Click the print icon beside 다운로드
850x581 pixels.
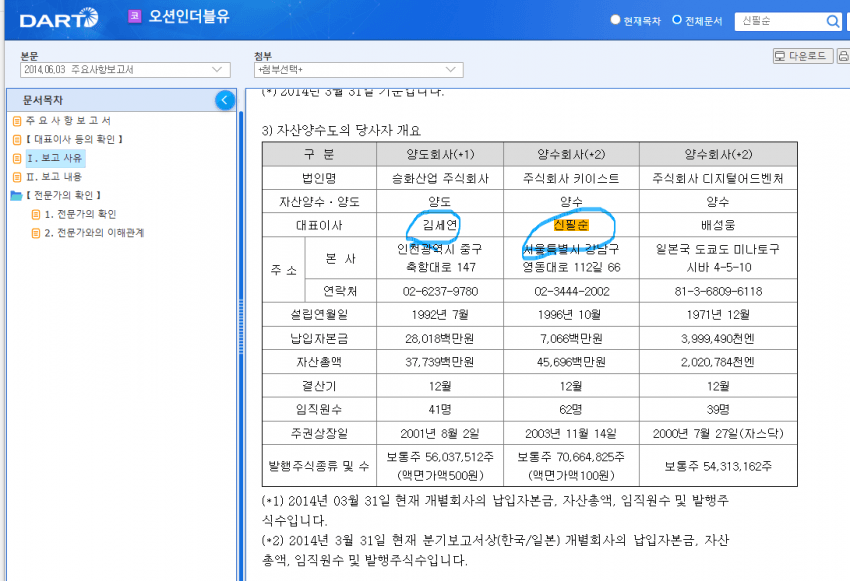pyautogui.click(x=843, y=56)
